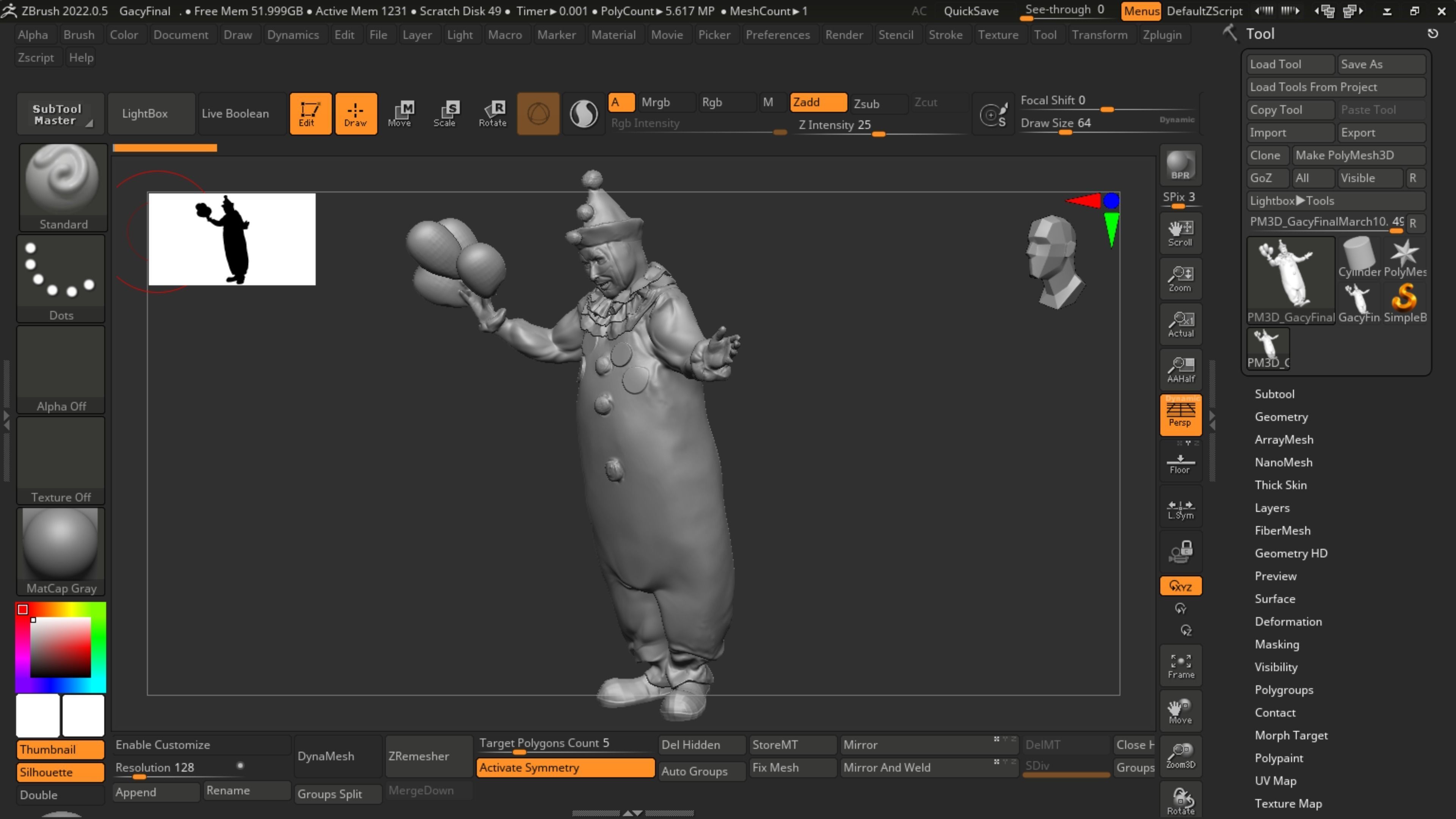The width and height of the screenshot is (1456, 819).
Task: Expand the Deformation section
Action: point(1288,621)
